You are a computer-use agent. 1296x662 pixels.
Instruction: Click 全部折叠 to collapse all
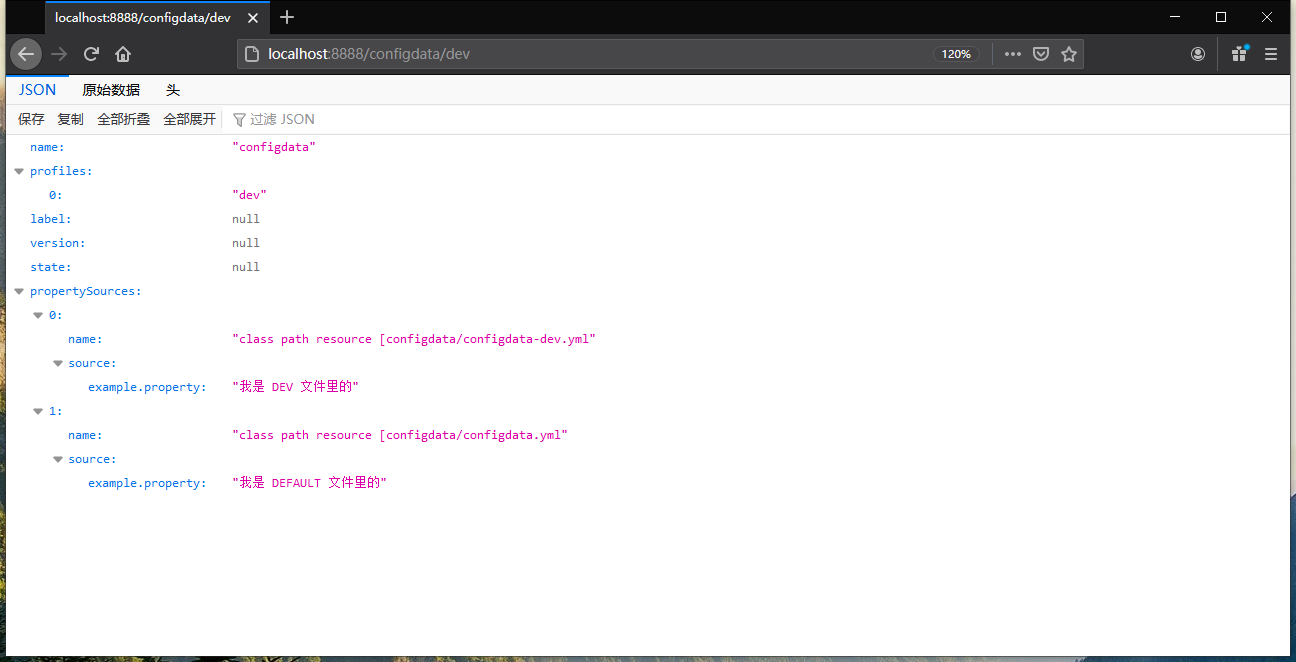pyautogui.click(x=123, y=119)
